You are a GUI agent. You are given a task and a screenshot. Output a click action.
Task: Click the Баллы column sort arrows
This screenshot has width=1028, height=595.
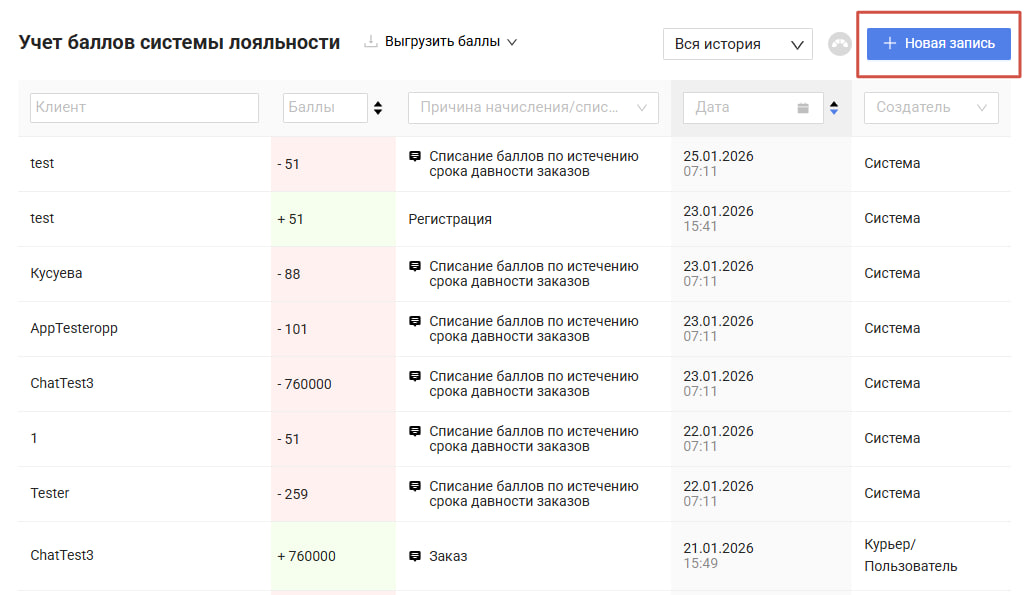click(378, 108)
